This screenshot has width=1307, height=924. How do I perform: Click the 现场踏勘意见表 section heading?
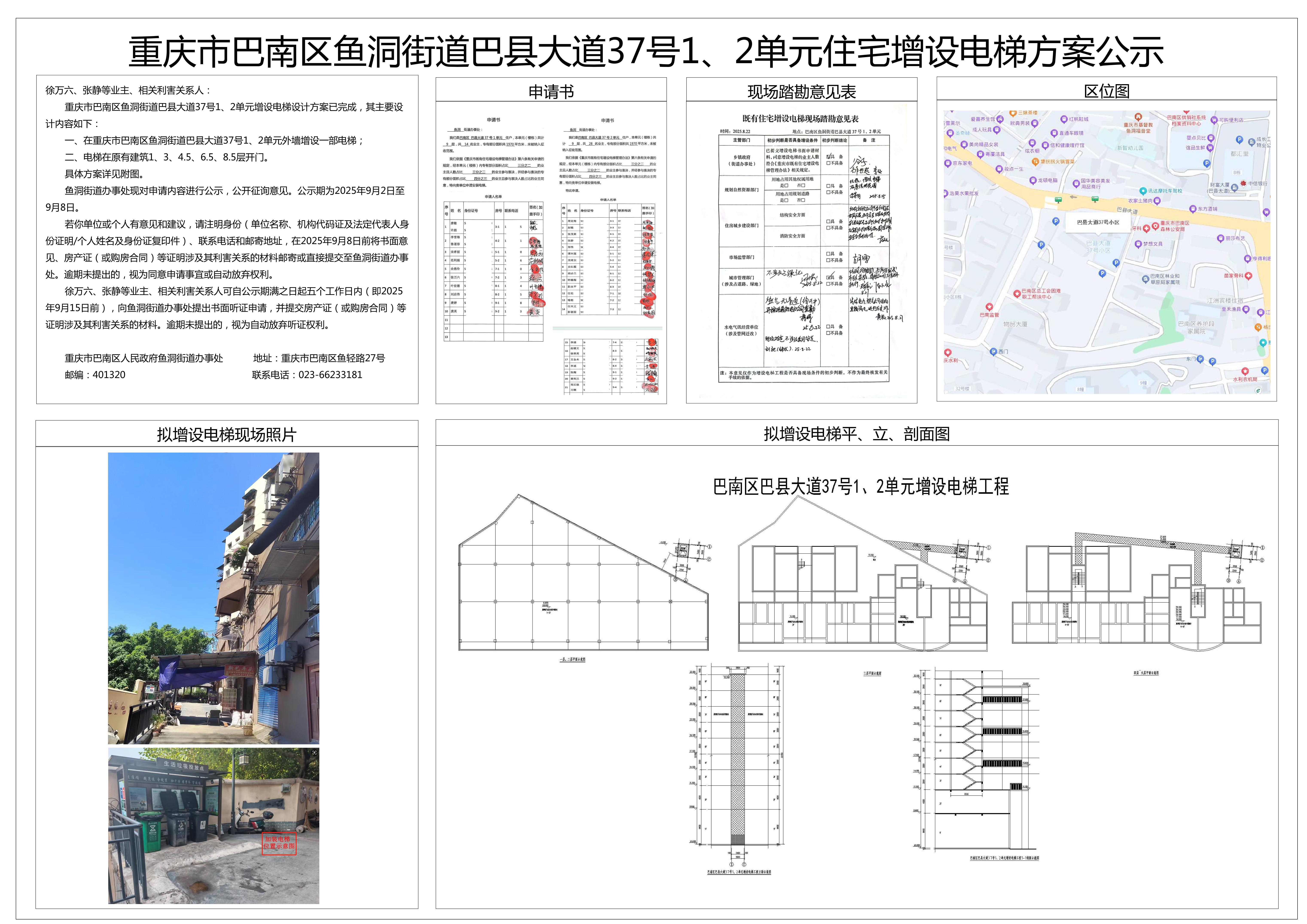coord(801,92)
